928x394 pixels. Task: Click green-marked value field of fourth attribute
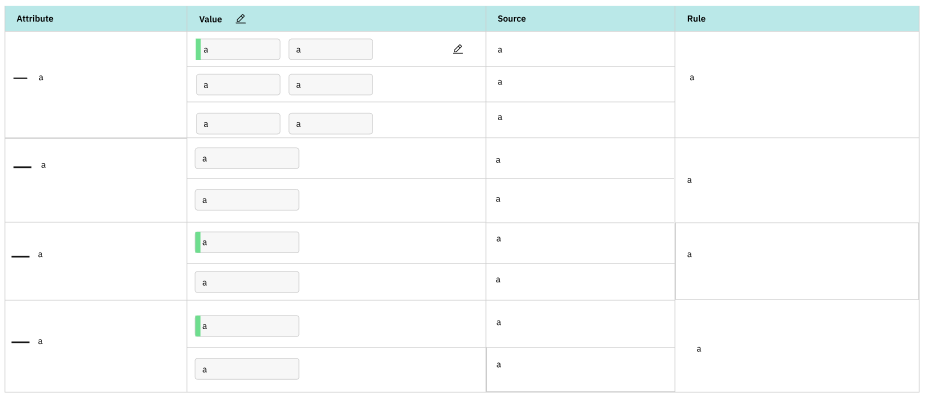[x=247, y=326]
